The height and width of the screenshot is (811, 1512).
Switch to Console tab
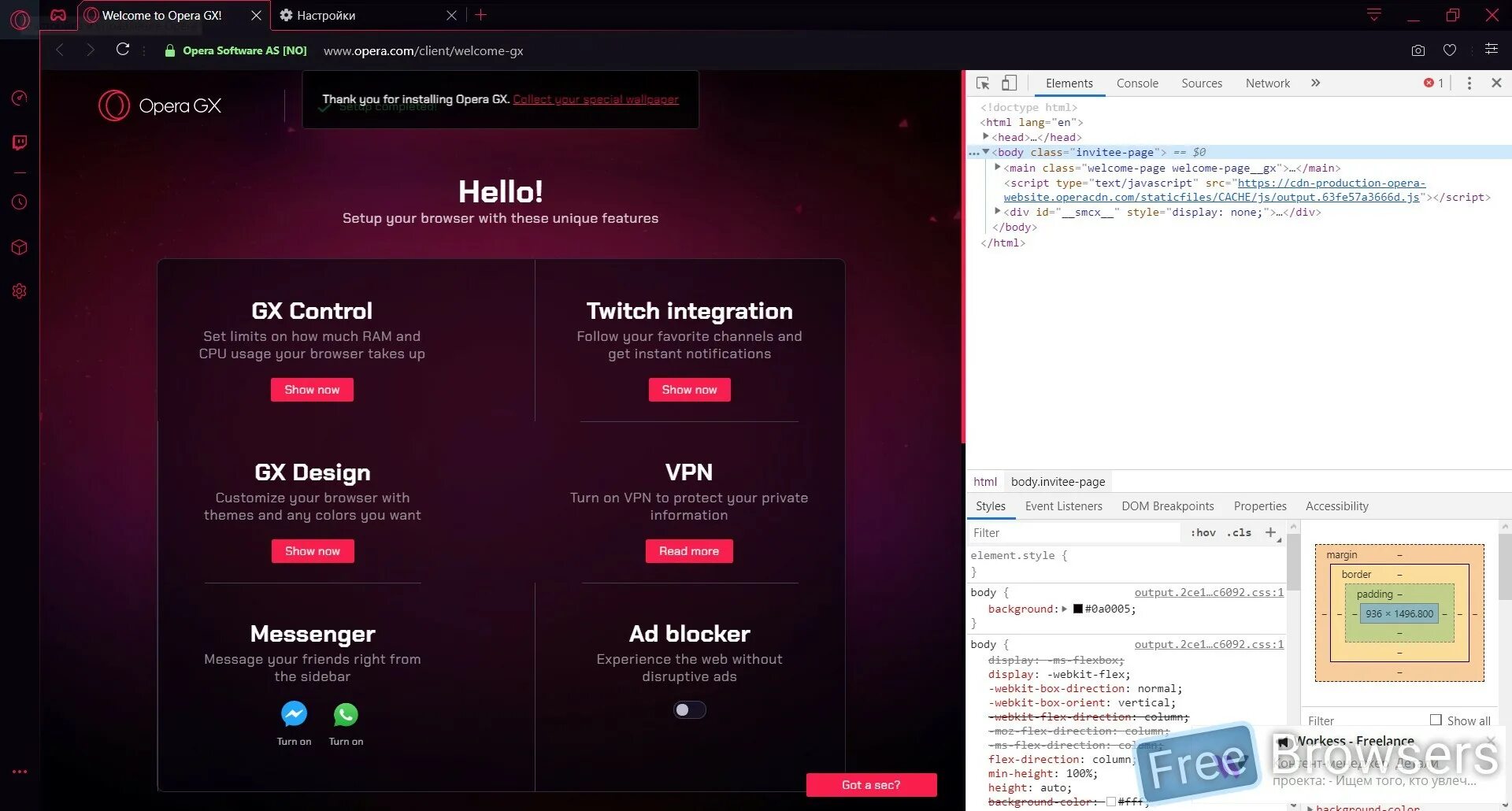click(1137, 83)
